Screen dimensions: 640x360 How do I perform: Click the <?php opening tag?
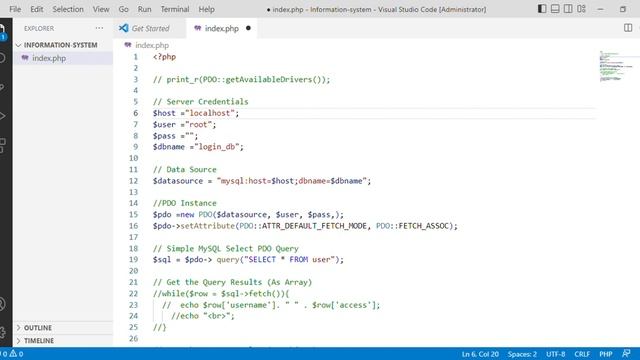[x=164, y=57]
